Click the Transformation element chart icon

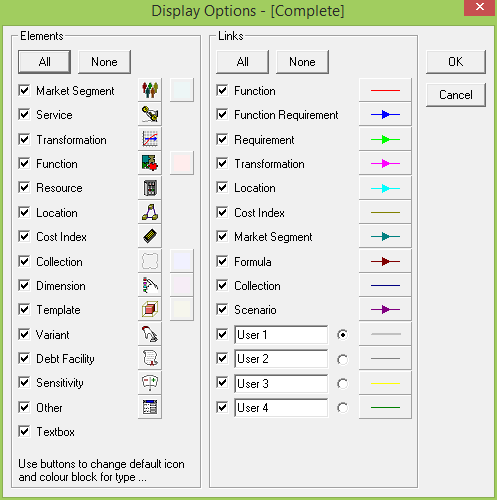pos(150,139)
